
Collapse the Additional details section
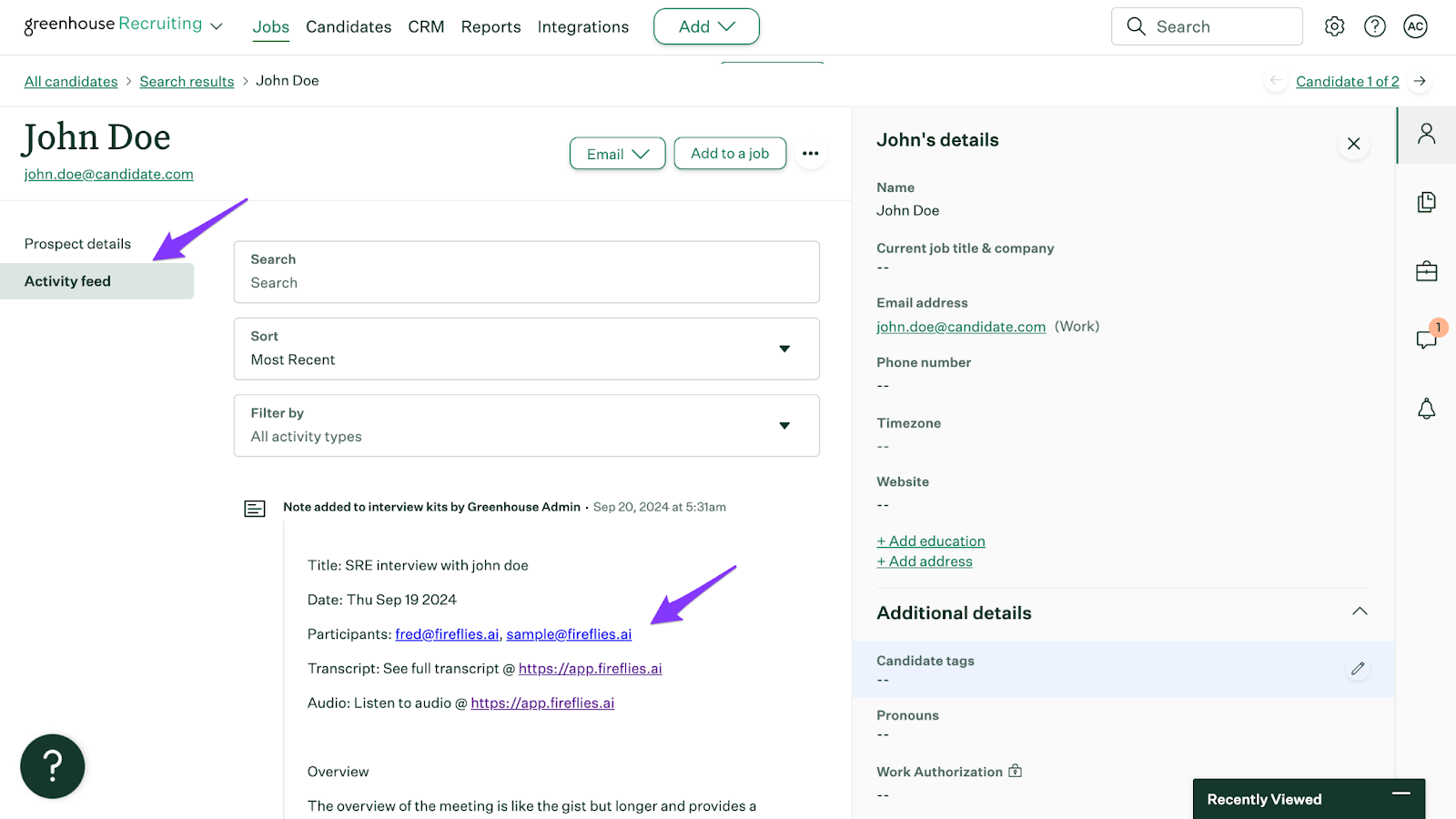1359,612
